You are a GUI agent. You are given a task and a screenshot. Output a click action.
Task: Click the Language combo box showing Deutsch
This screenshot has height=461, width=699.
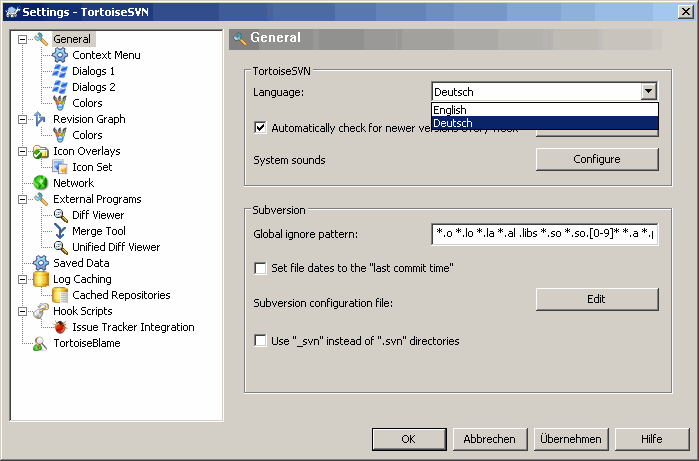click(x=544, y=91)
